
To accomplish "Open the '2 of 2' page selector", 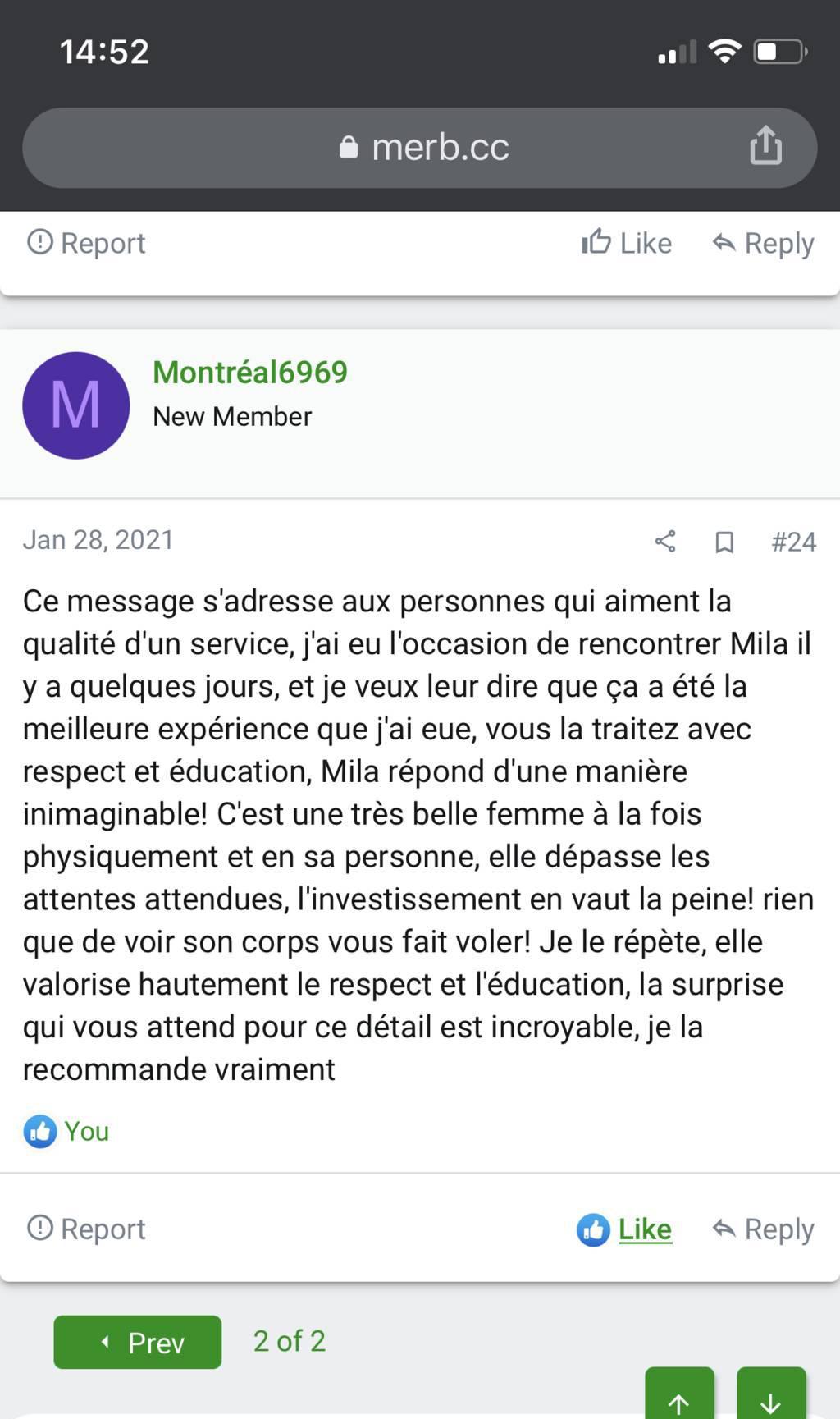I will click(290, 1341).
